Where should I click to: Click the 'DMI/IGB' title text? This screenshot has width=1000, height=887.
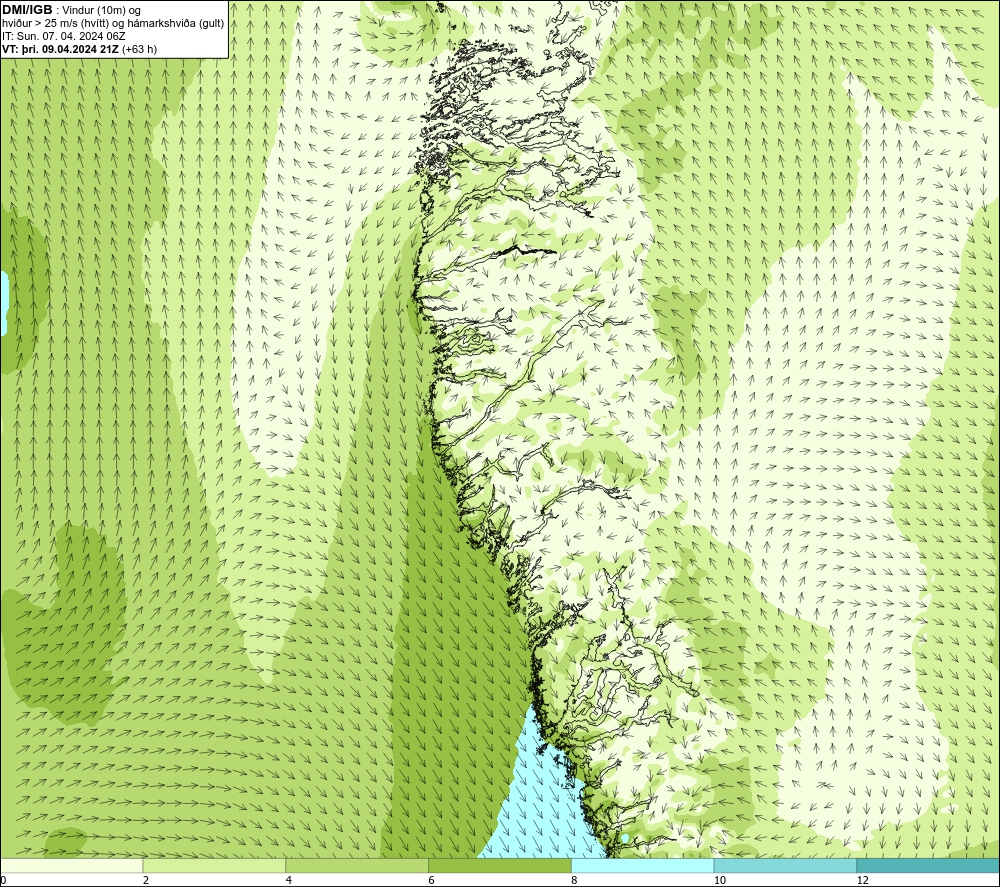(27, 10)
